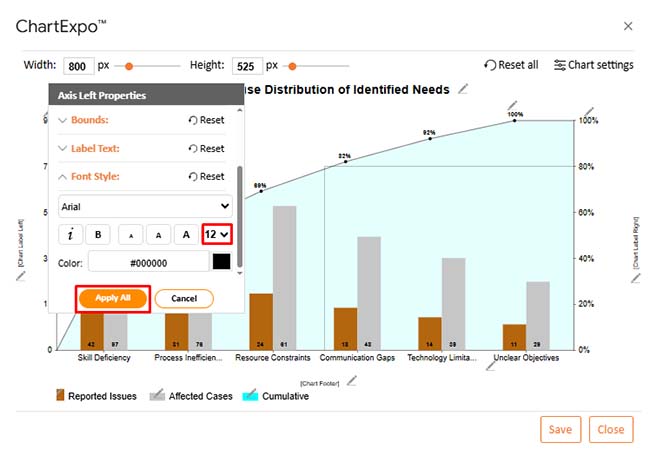650x469 pixels.
Task: Click the pencil icon beside the chart title
Action: pyautogui.click(x=462, y=90)
